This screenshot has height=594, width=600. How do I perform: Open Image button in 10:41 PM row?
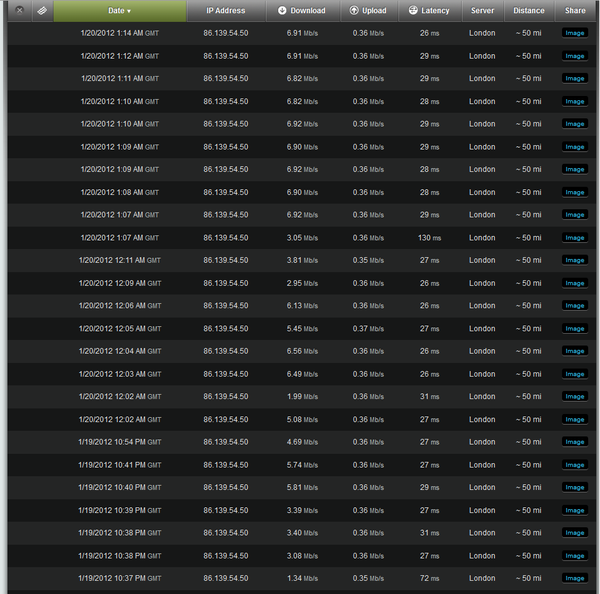575,465
